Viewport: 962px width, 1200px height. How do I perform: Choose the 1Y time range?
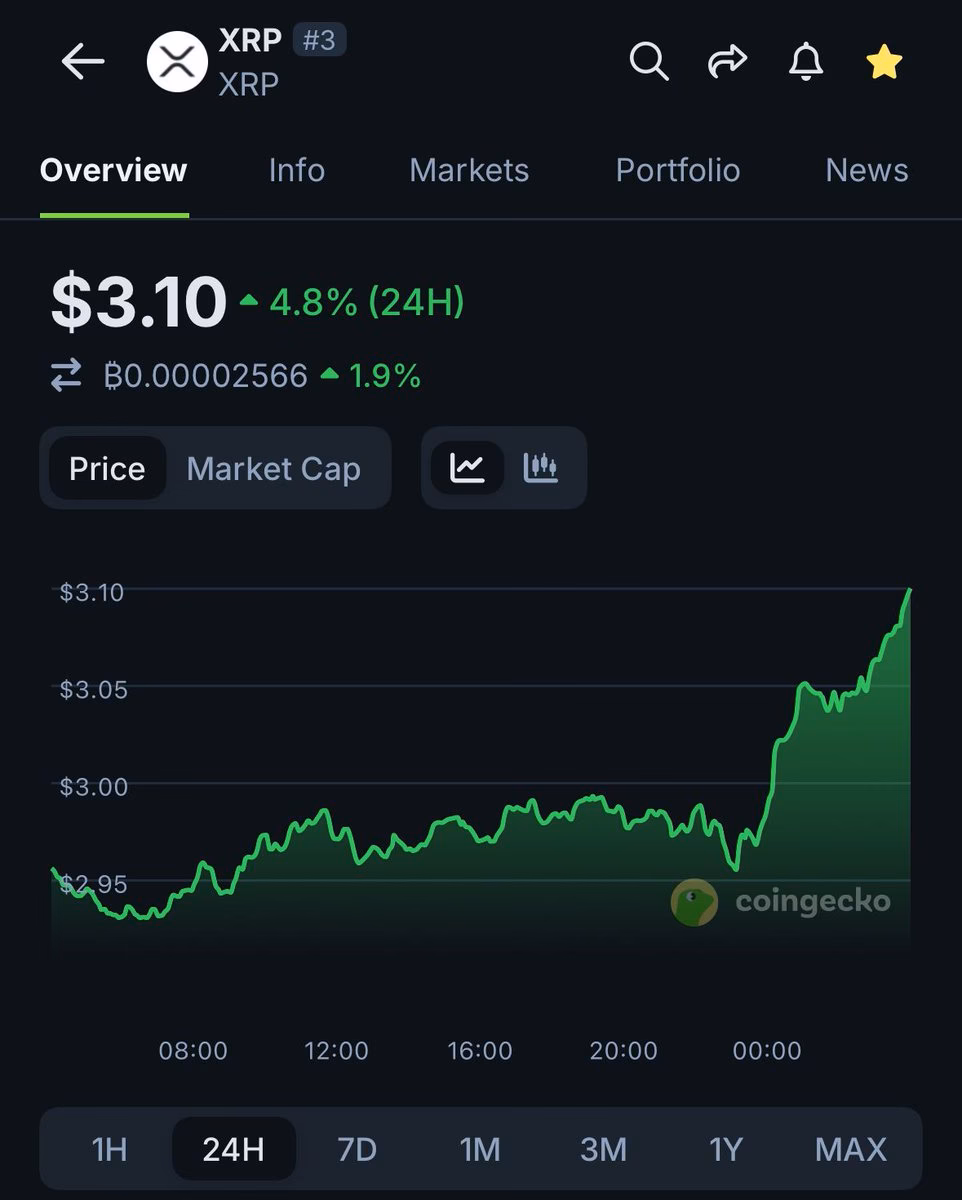(x=726, y=1149)
